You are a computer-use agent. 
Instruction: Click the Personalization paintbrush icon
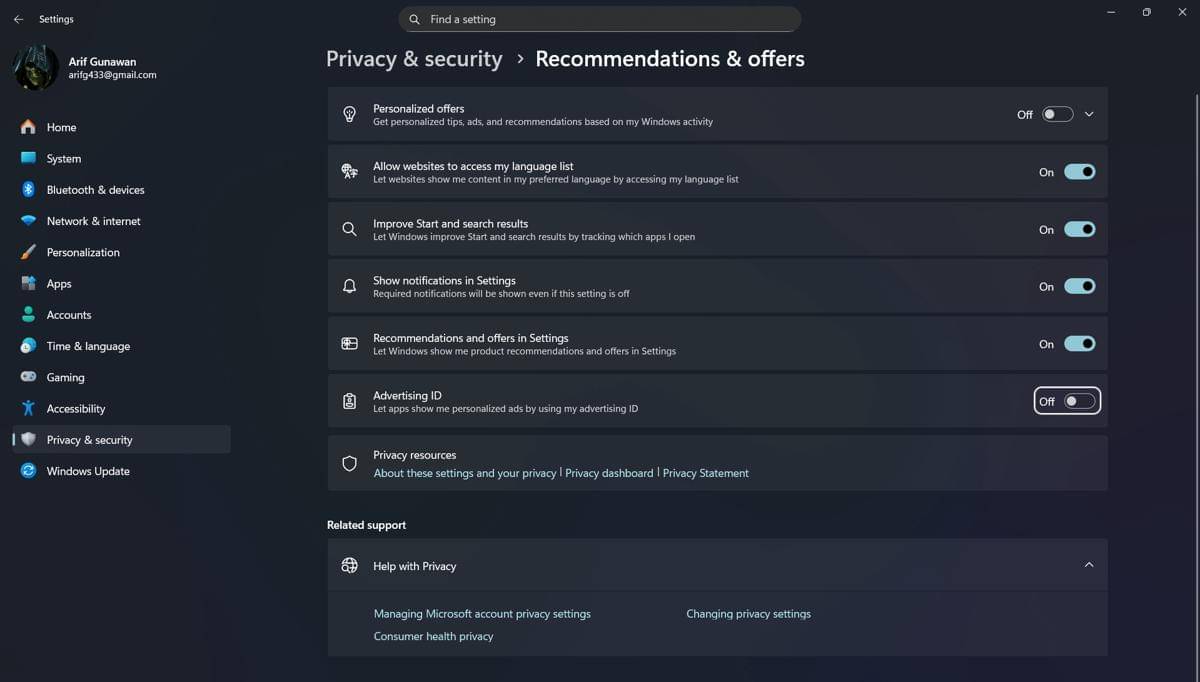click(28, 252)
